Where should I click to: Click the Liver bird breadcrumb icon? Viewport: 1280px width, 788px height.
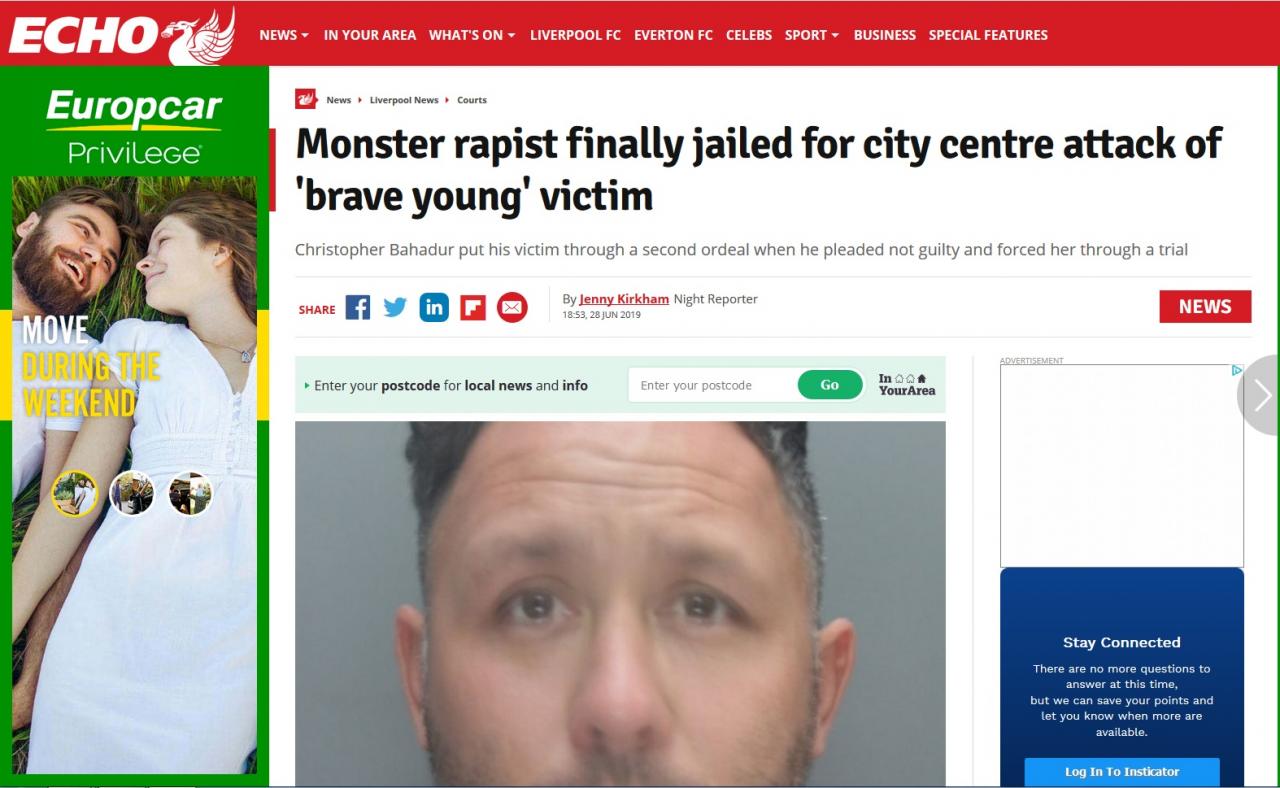coord(306,99)
